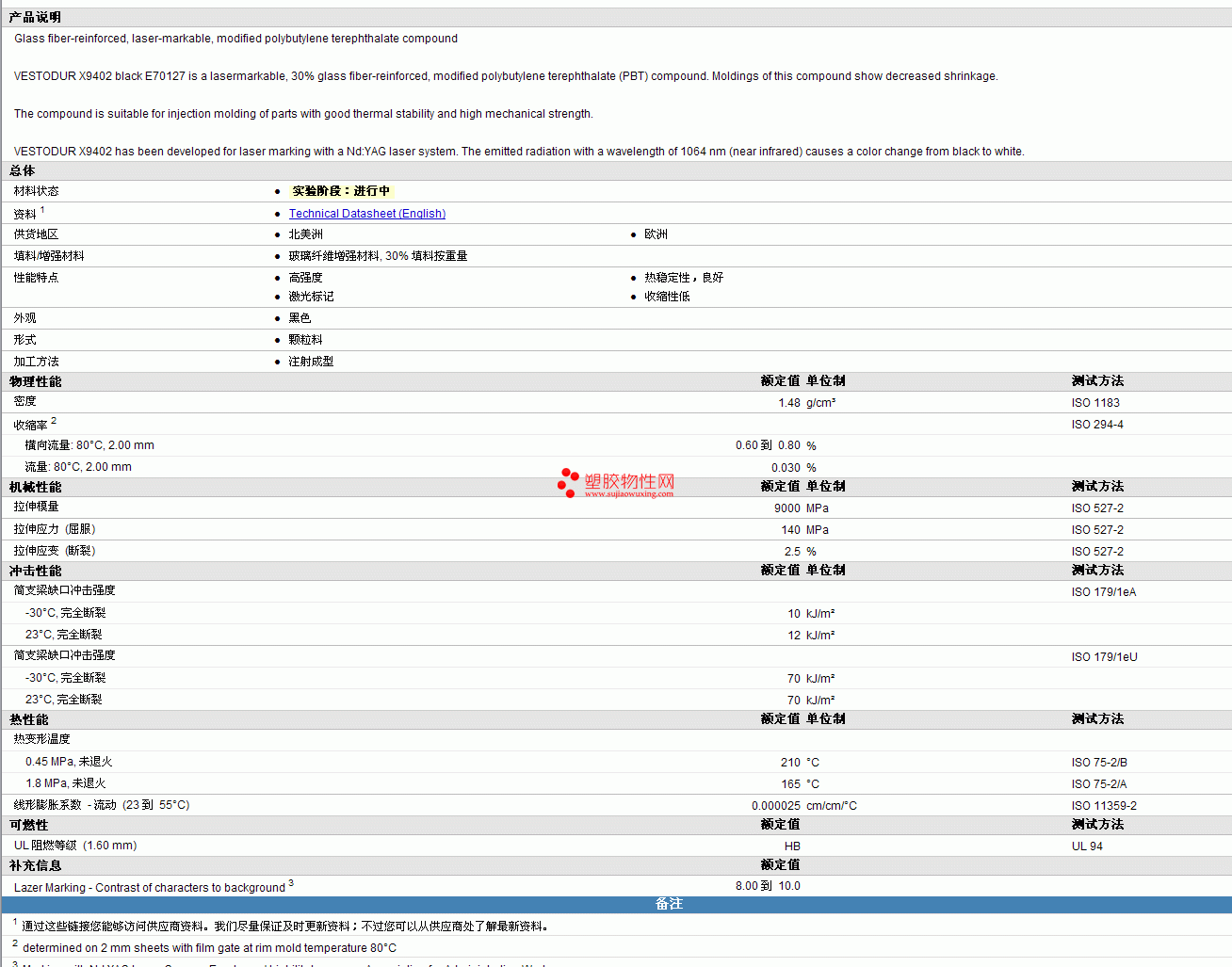Click the HB flammability rating value
Image resolution: width=1232 pixels, height=967 pixels.
pos(792,846)
